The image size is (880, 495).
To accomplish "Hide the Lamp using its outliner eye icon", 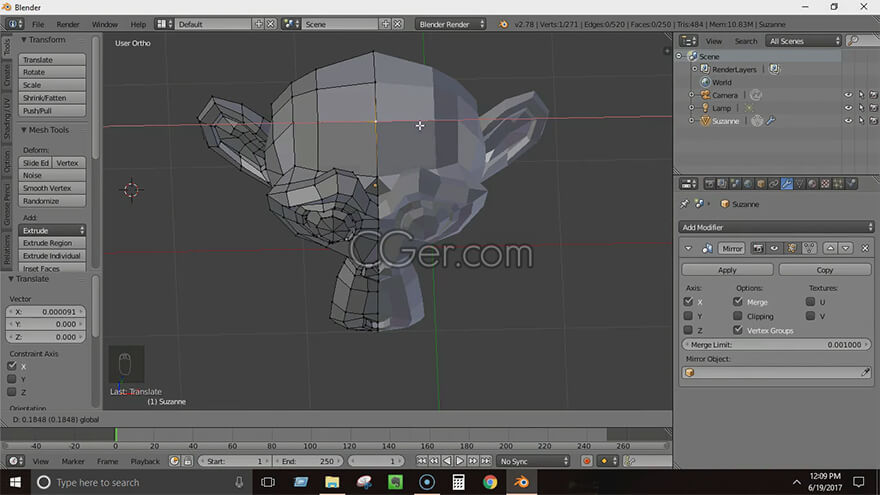I will (848, 108).
